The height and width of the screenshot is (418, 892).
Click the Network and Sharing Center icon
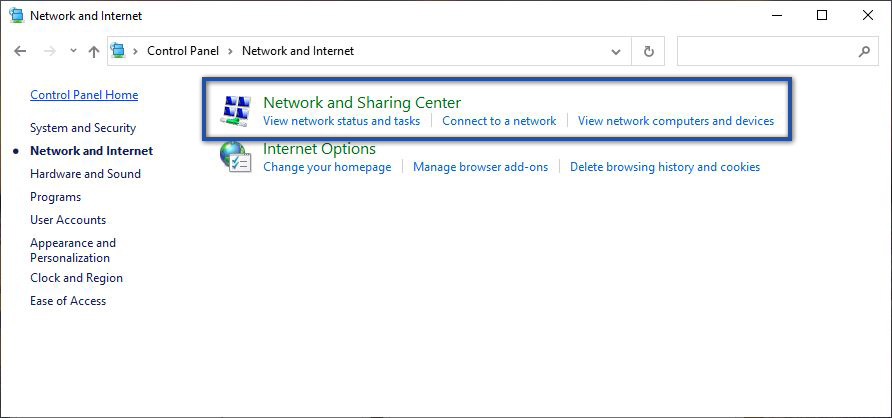[x=236, y=111]
